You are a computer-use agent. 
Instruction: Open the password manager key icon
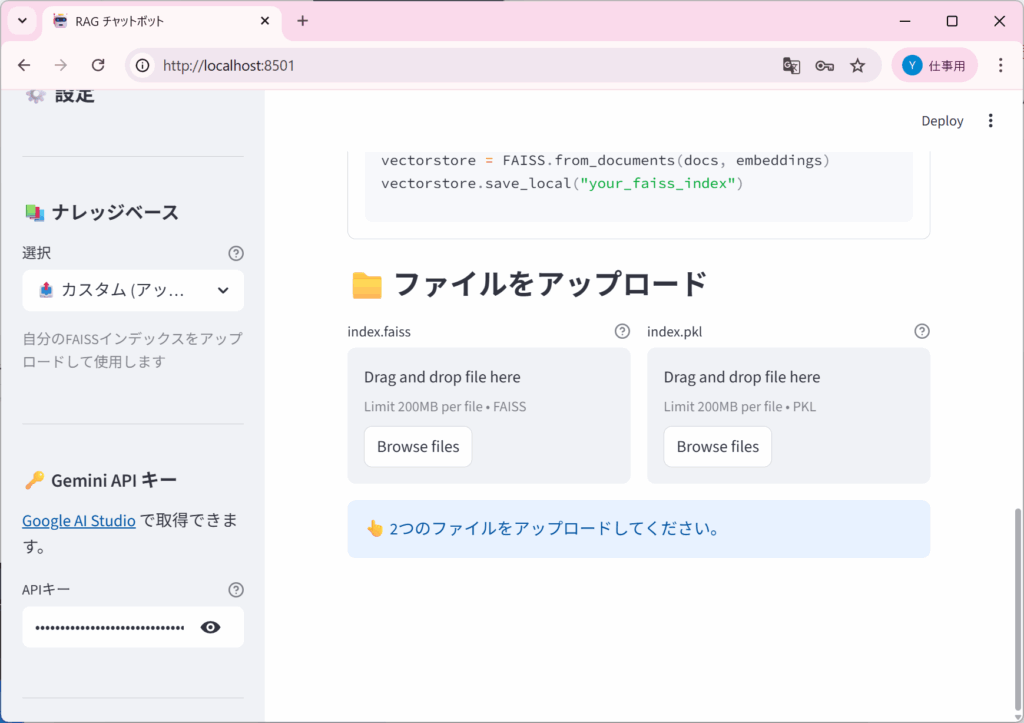pos(824,65)
